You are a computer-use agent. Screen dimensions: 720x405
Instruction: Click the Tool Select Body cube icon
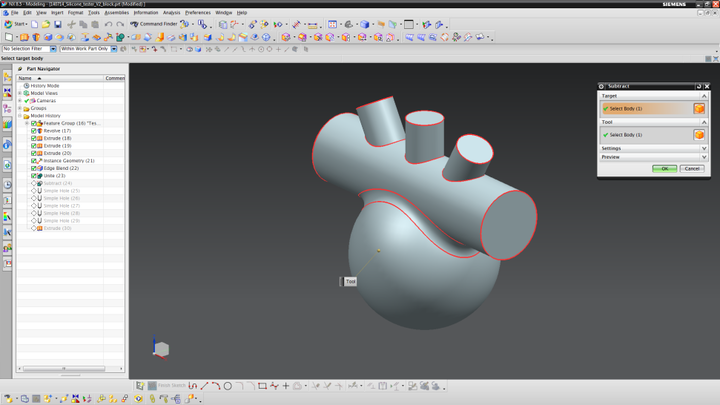coord(699,135)
